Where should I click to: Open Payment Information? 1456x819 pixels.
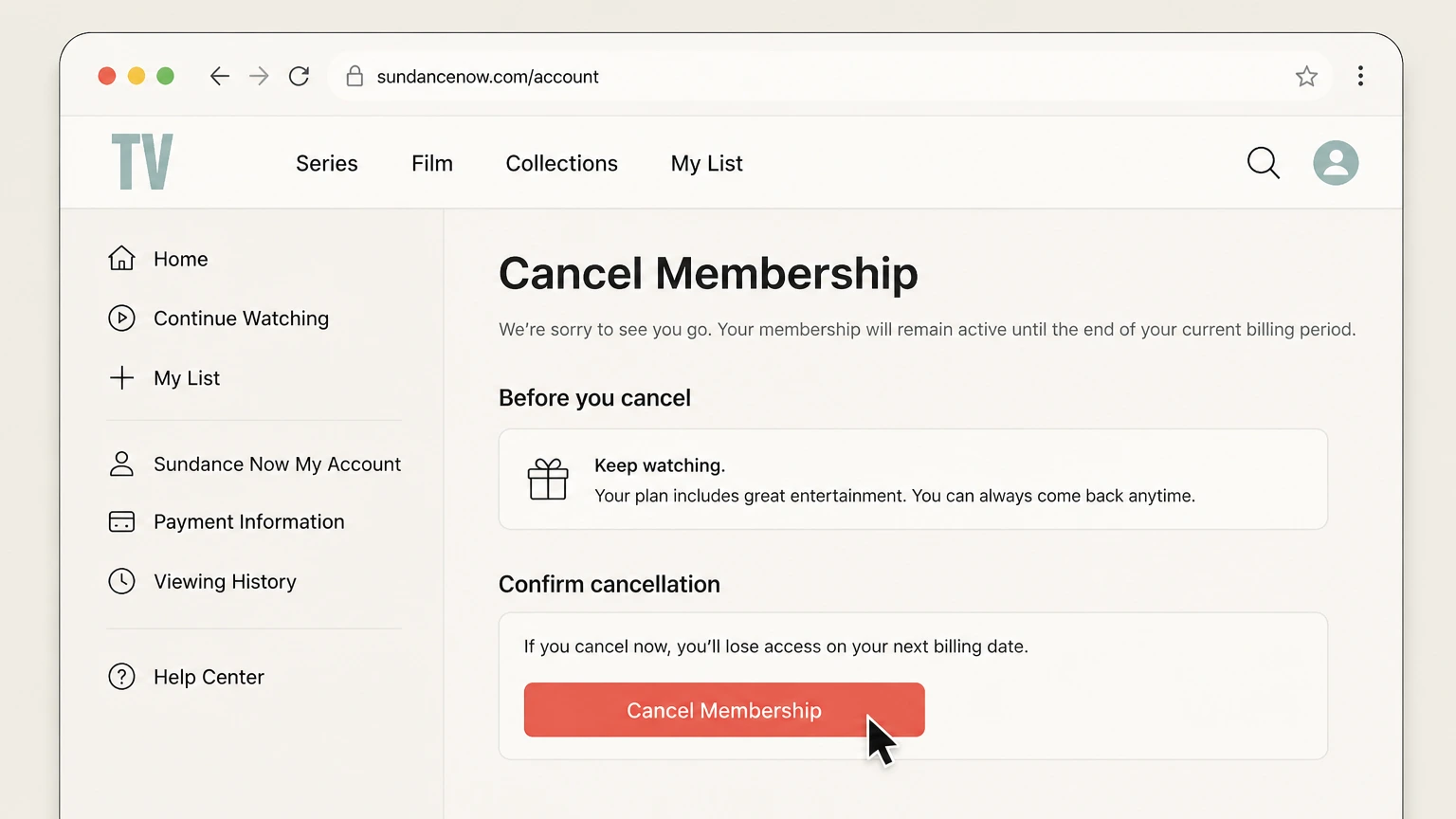[249, 521]
